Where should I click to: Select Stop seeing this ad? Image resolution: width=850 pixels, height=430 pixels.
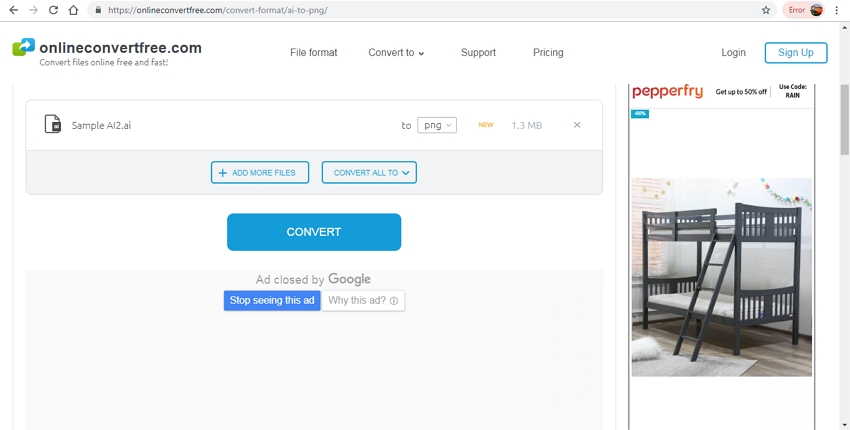(x=272, y=300)
